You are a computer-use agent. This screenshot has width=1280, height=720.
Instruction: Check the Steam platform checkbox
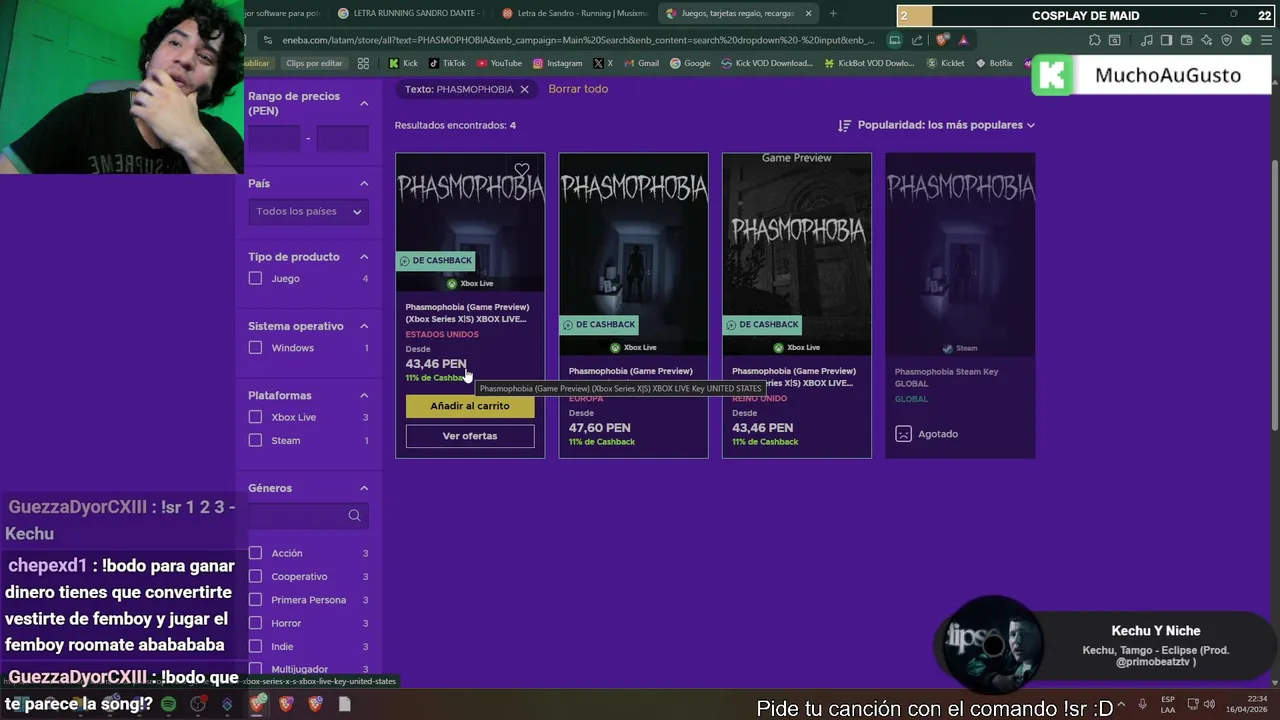(x=255, y=440)
